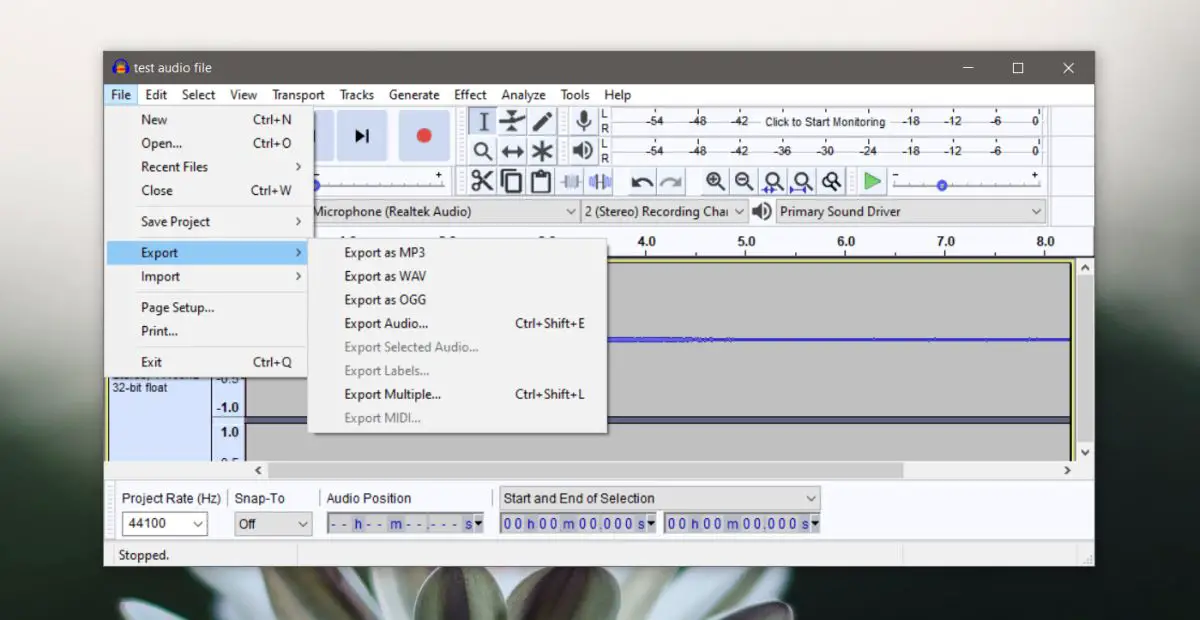Choose Export as MP3
The height and width of the screenshot is (620, 1200).
384,253
